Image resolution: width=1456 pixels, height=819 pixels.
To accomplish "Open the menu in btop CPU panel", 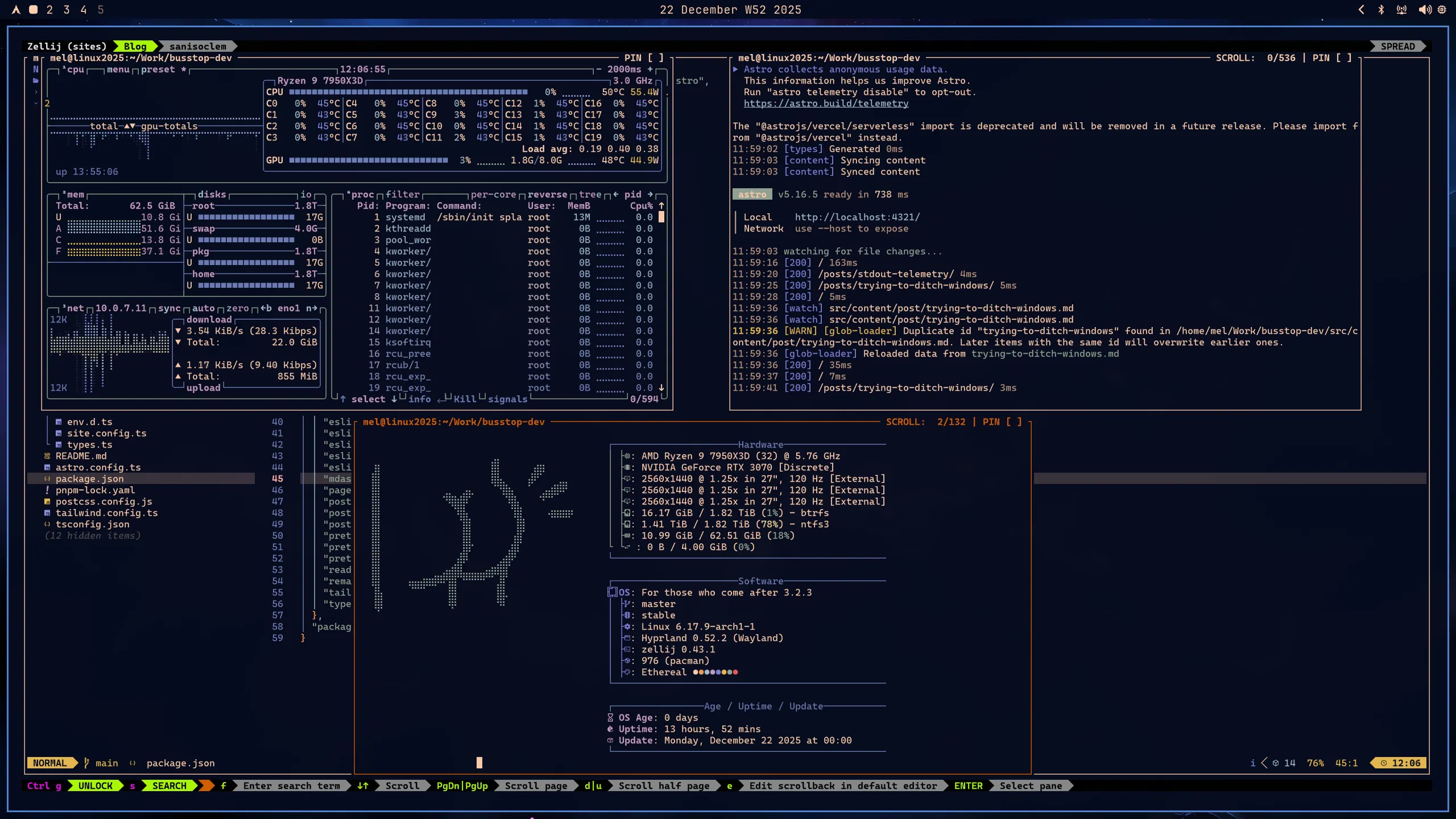I will [118, 69].
